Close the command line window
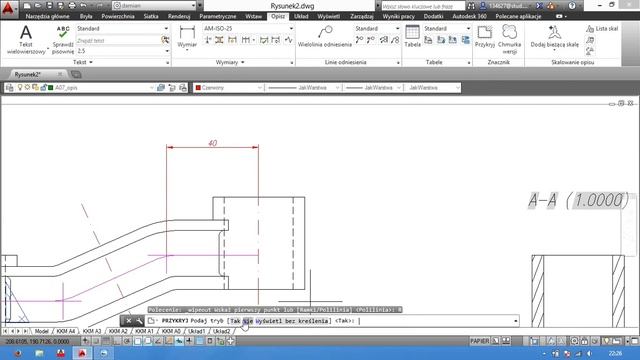 tap(128, 321)
